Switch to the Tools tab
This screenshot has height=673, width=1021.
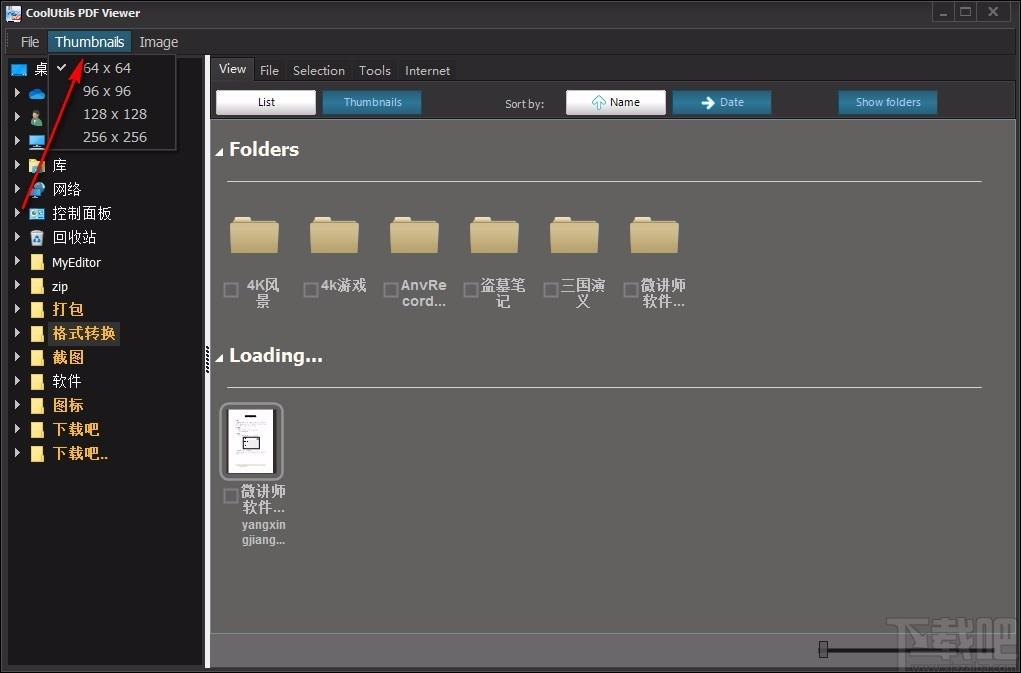pyautogui.click(x=374, y=70)
